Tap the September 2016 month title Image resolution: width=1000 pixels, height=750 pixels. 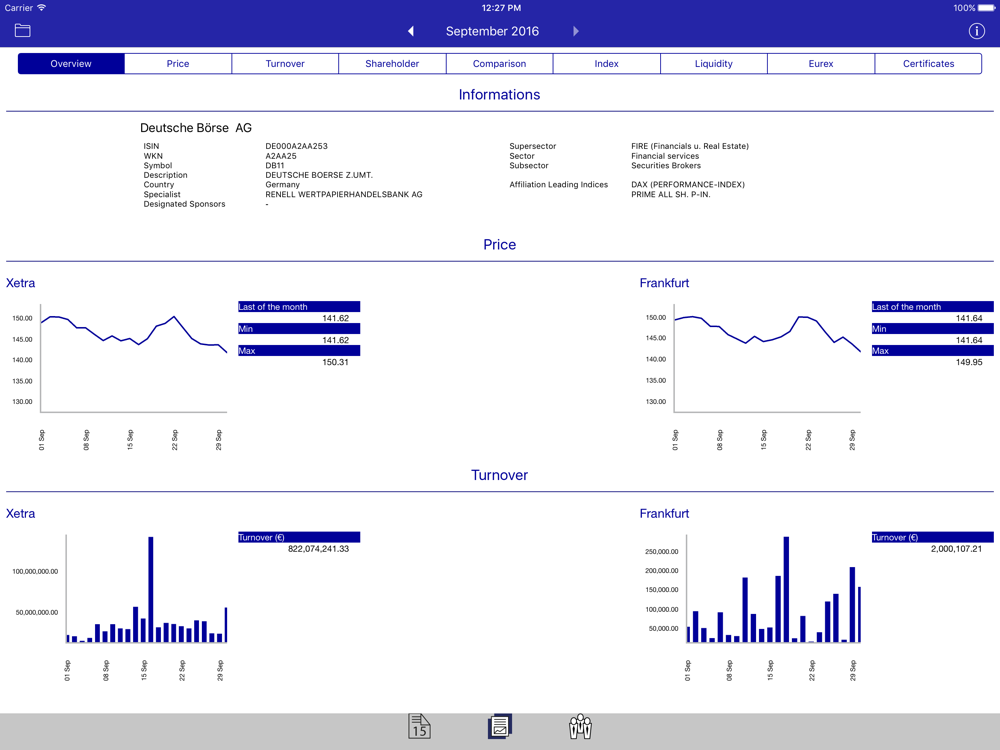click(492, 31)
